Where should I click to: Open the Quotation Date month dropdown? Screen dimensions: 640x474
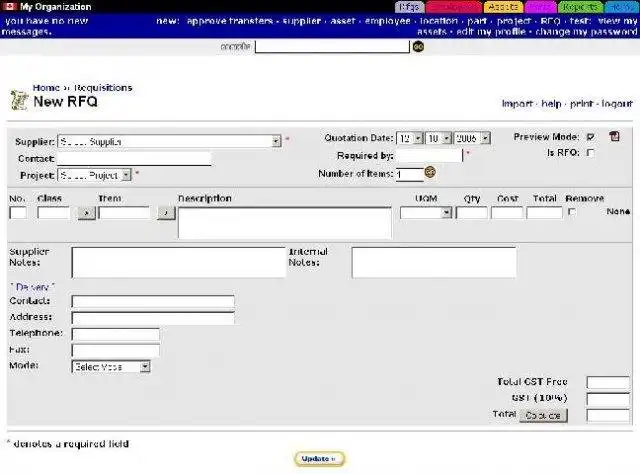(x=438, y=138)
